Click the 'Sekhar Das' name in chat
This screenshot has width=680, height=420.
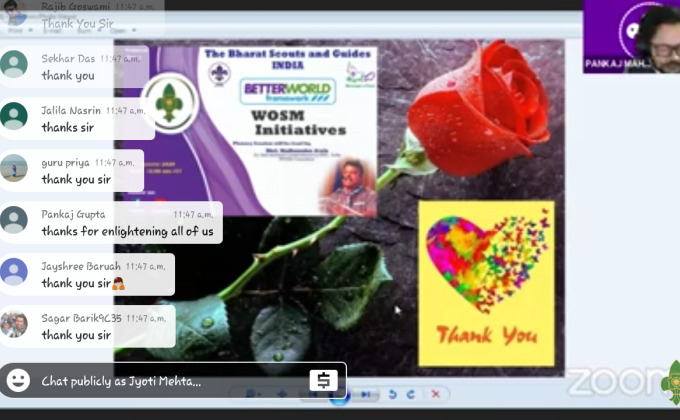tap(68, 59)
